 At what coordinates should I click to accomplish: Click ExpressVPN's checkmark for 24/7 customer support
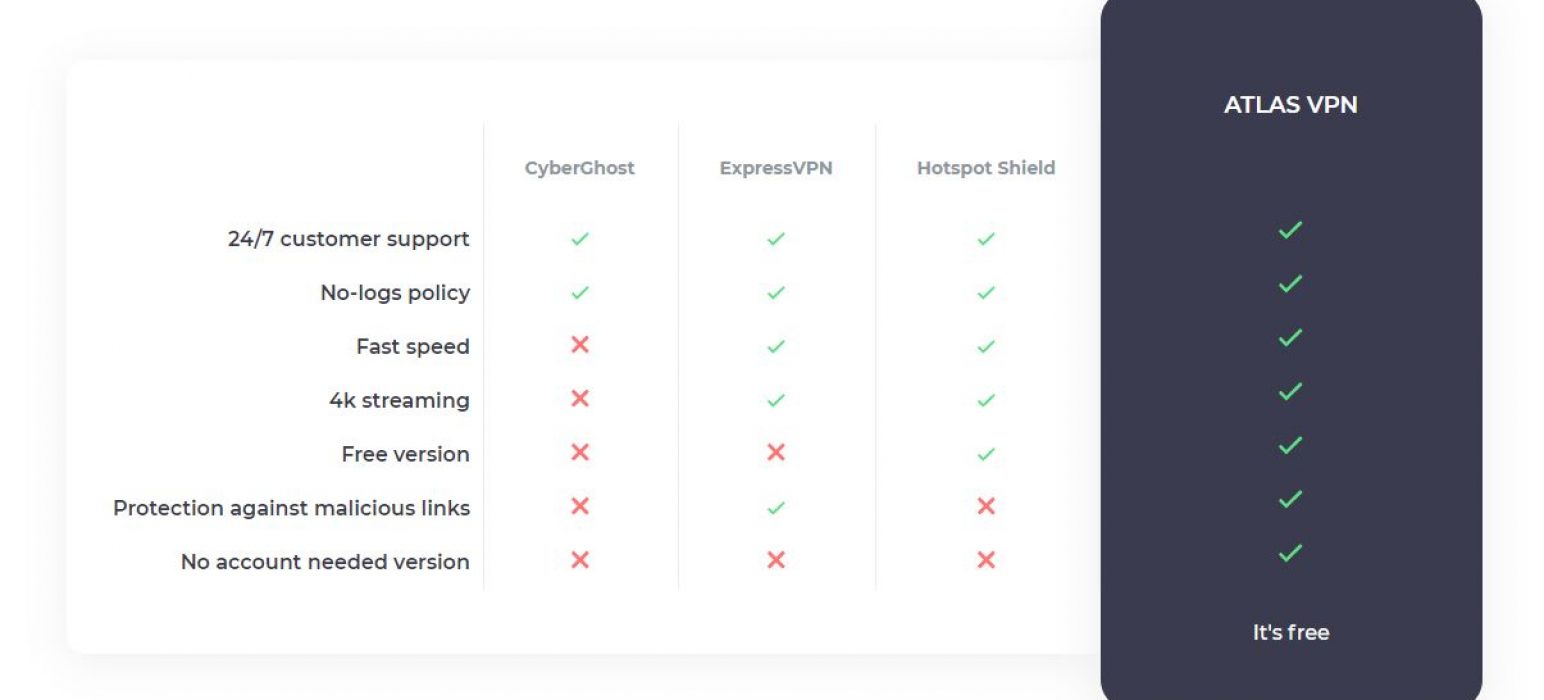point(775,239)
